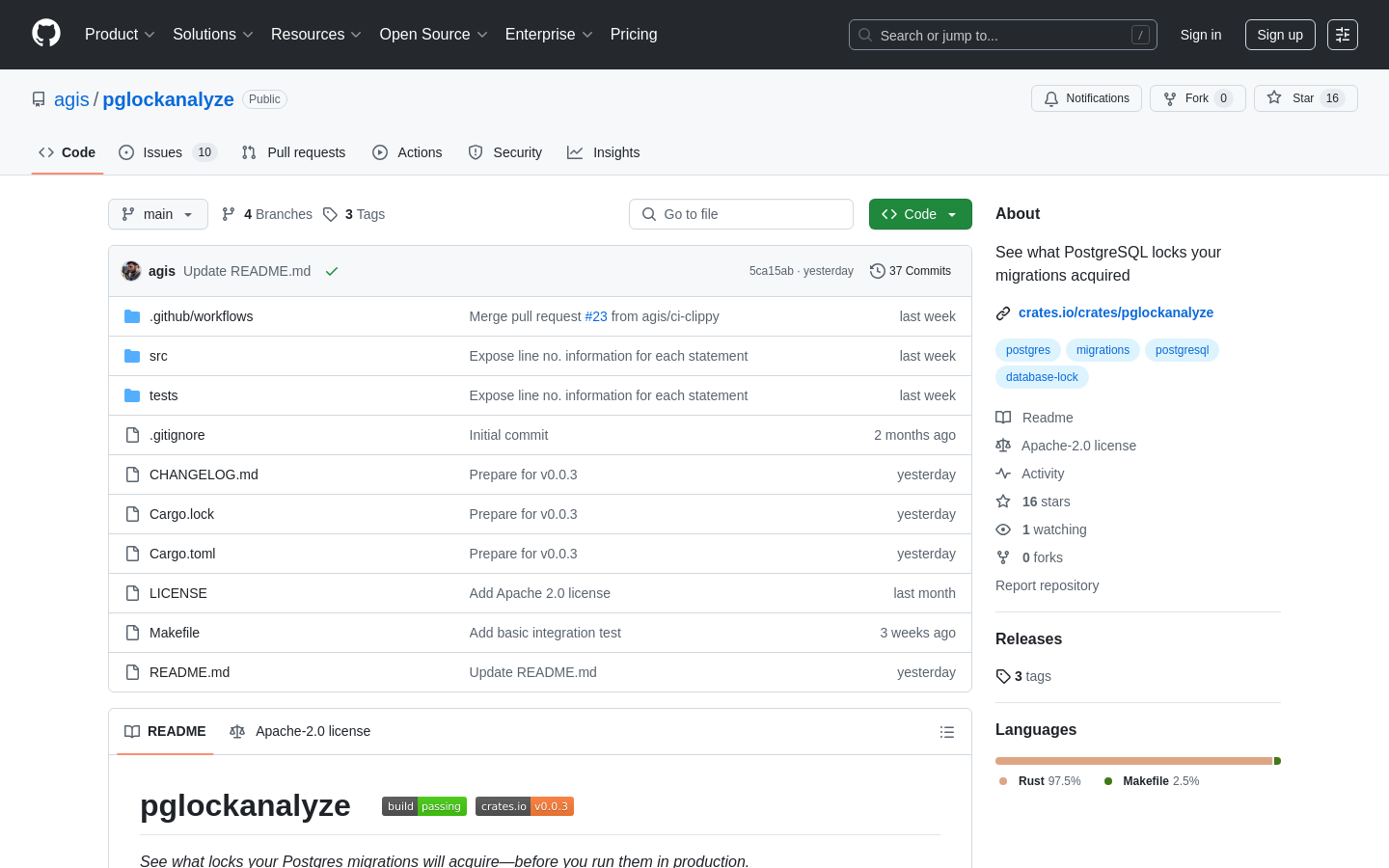
Task: View the 4 Branches link
Action: [267, 214]
